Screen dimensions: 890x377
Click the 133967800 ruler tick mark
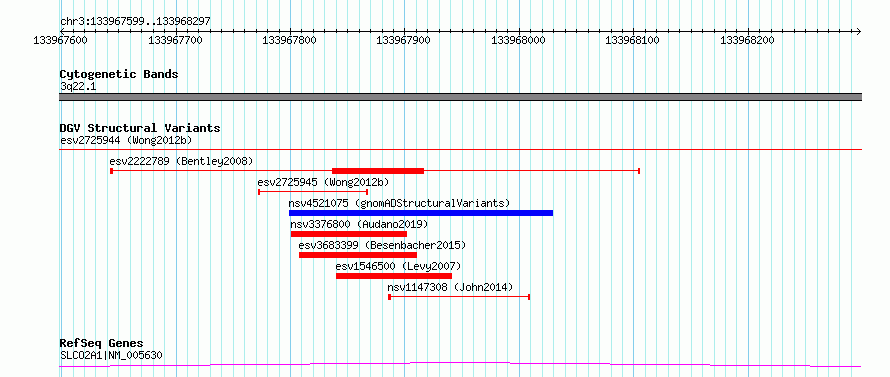[290, 31]
